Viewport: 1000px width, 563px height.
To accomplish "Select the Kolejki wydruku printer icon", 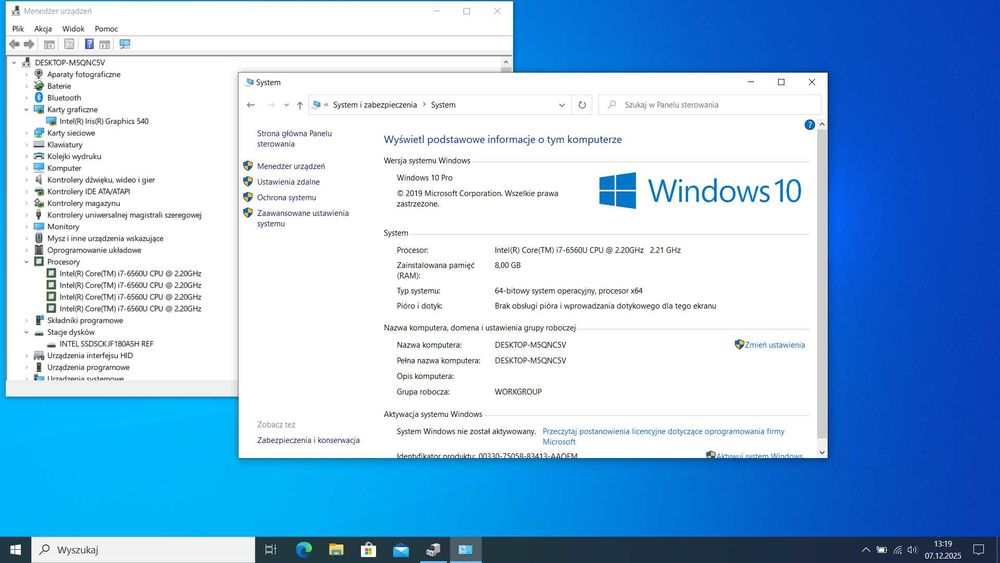I will click(39, 156).
